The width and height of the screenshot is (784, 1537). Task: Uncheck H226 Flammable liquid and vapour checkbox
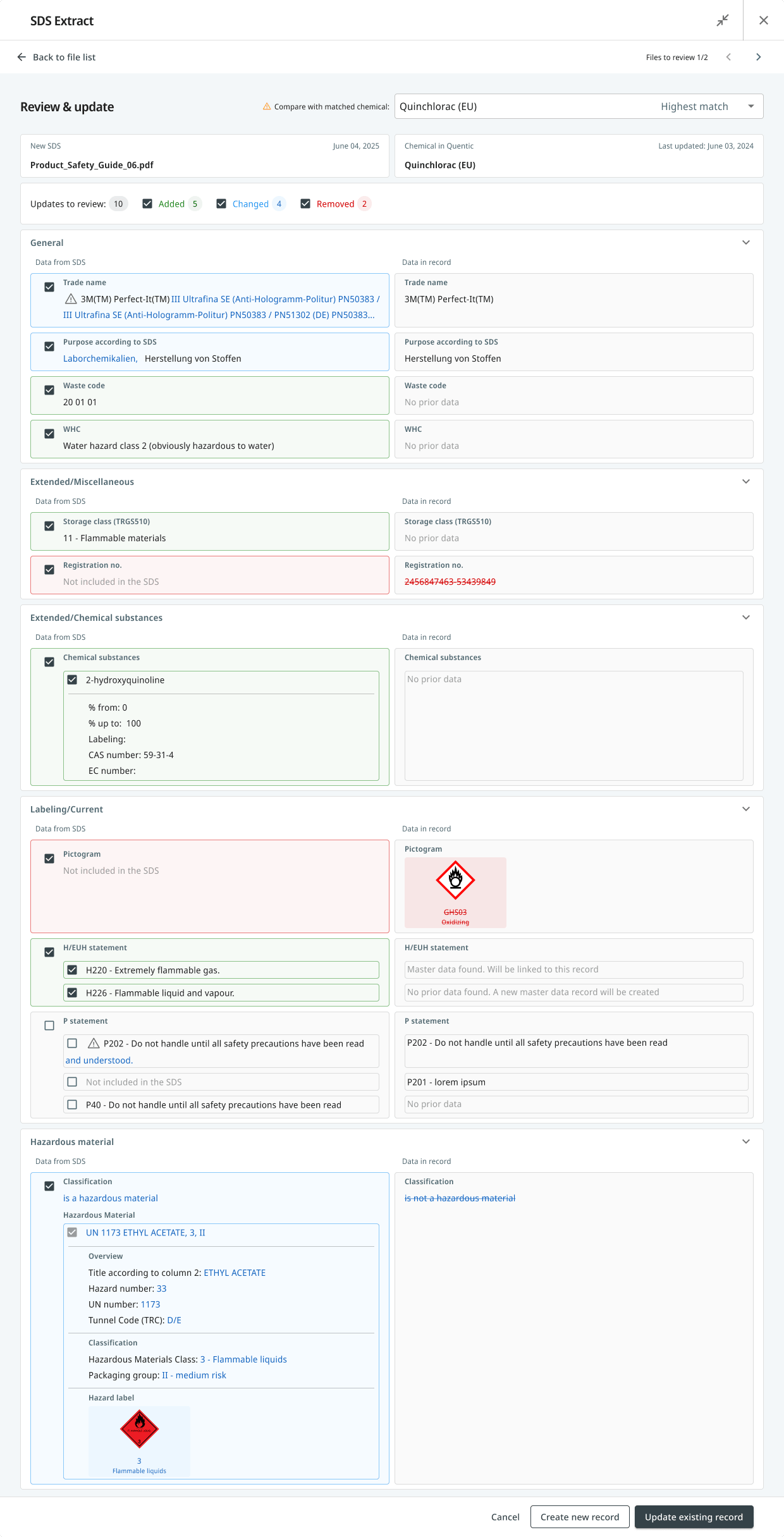[72, 993]
